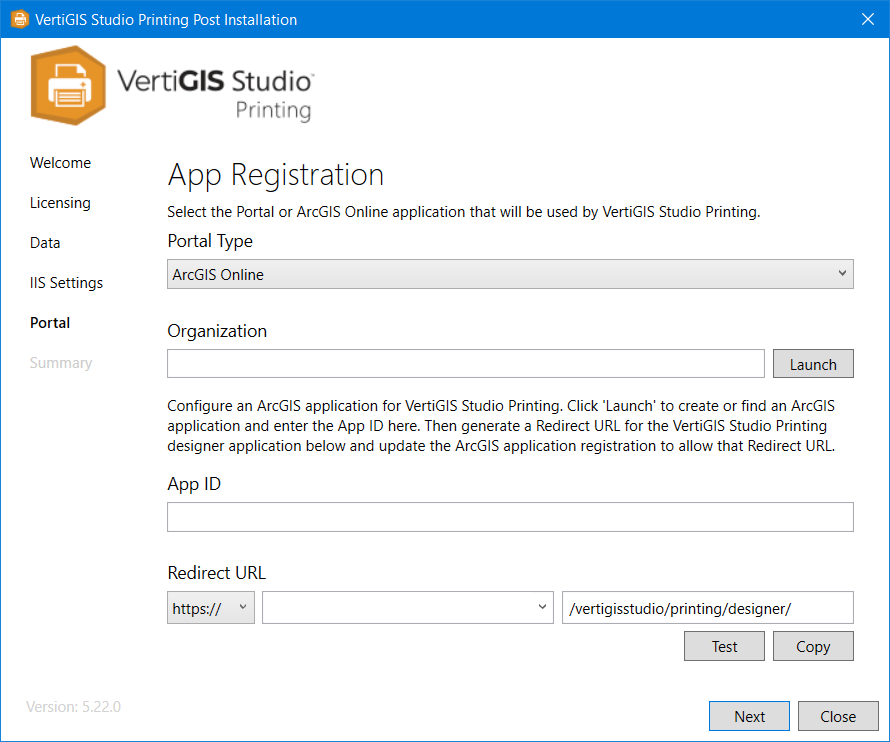Click Next to continue
Viewport: 890px width, 742px height.
click(749, 716)
